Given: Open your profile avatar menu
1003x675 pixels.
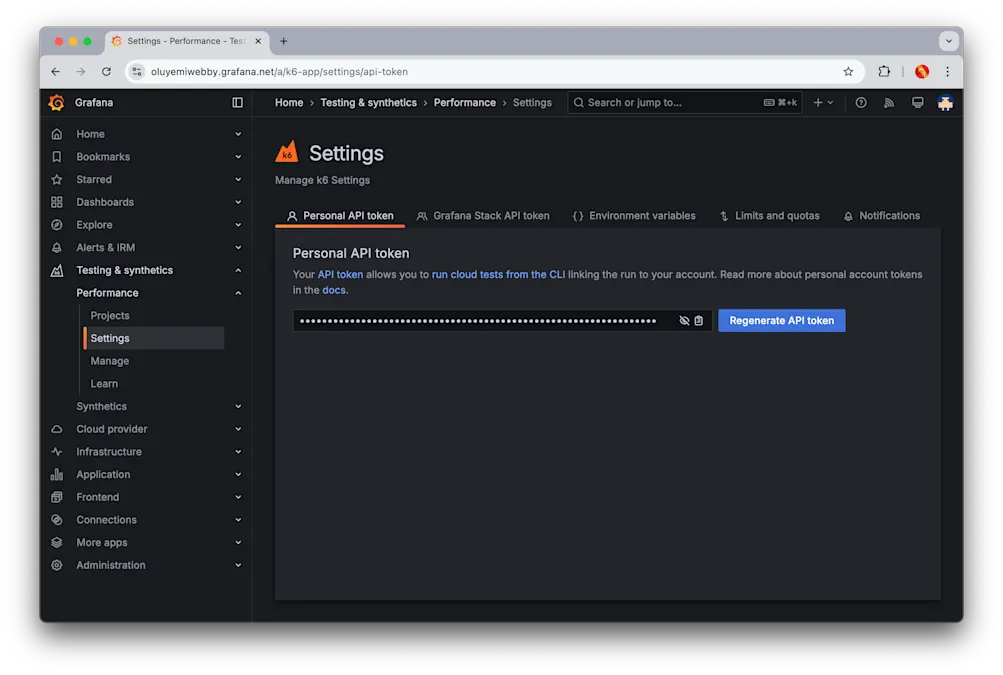Looking at the screenshot, I should 944,102.
